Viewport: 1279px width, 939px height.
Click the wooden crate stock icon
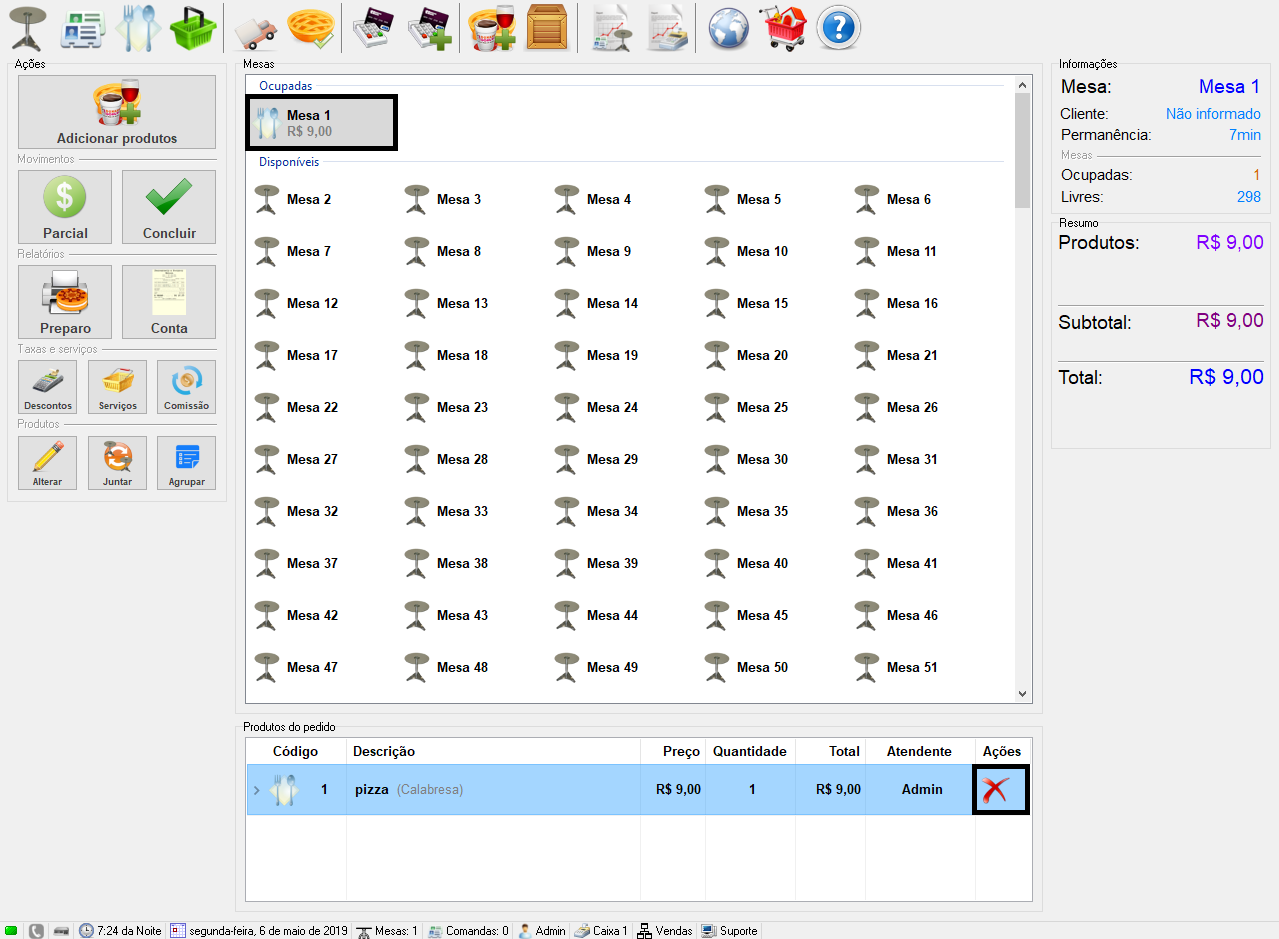point(546,28)
